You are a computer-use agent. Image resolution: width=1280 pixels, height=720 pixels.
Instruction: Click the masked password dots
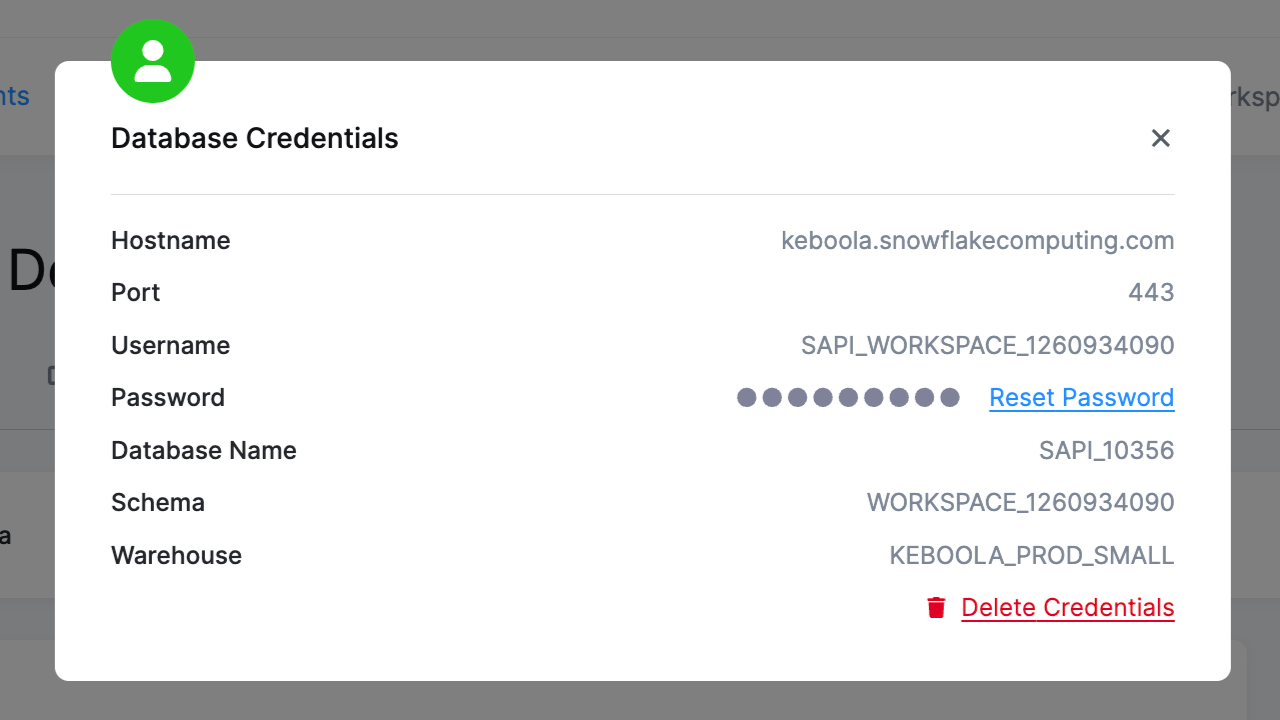pos(847,397)
